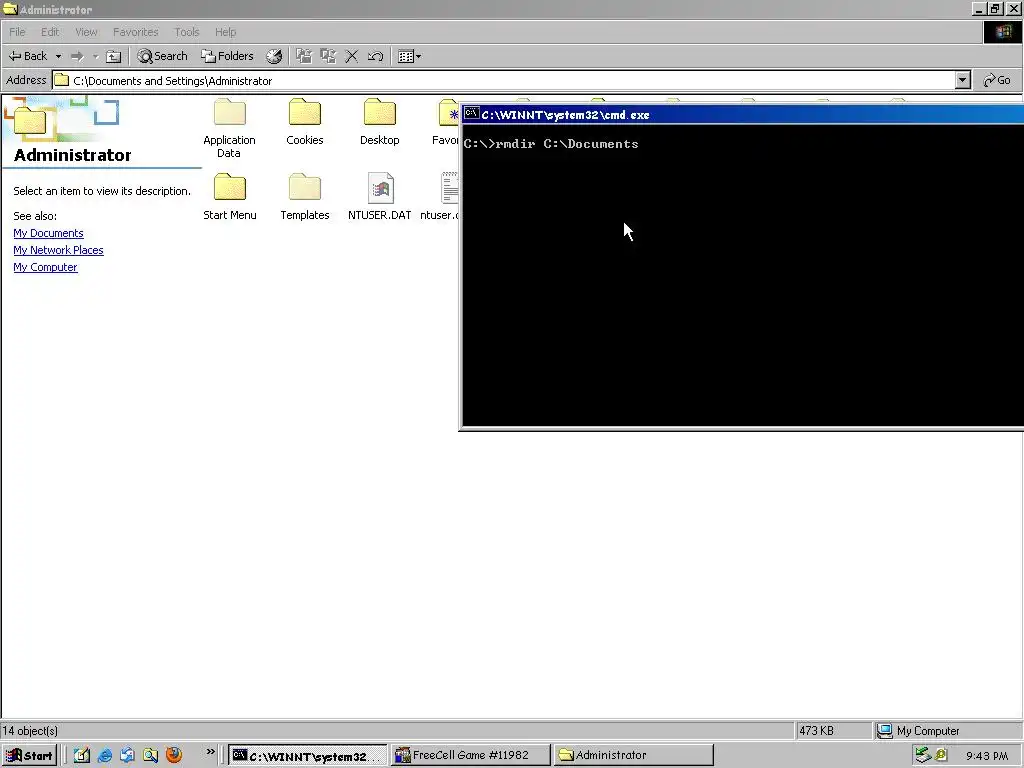This screenshot has width=1024, height=768.
Task: Toggle the Folders tree pane
Action: 227,56
